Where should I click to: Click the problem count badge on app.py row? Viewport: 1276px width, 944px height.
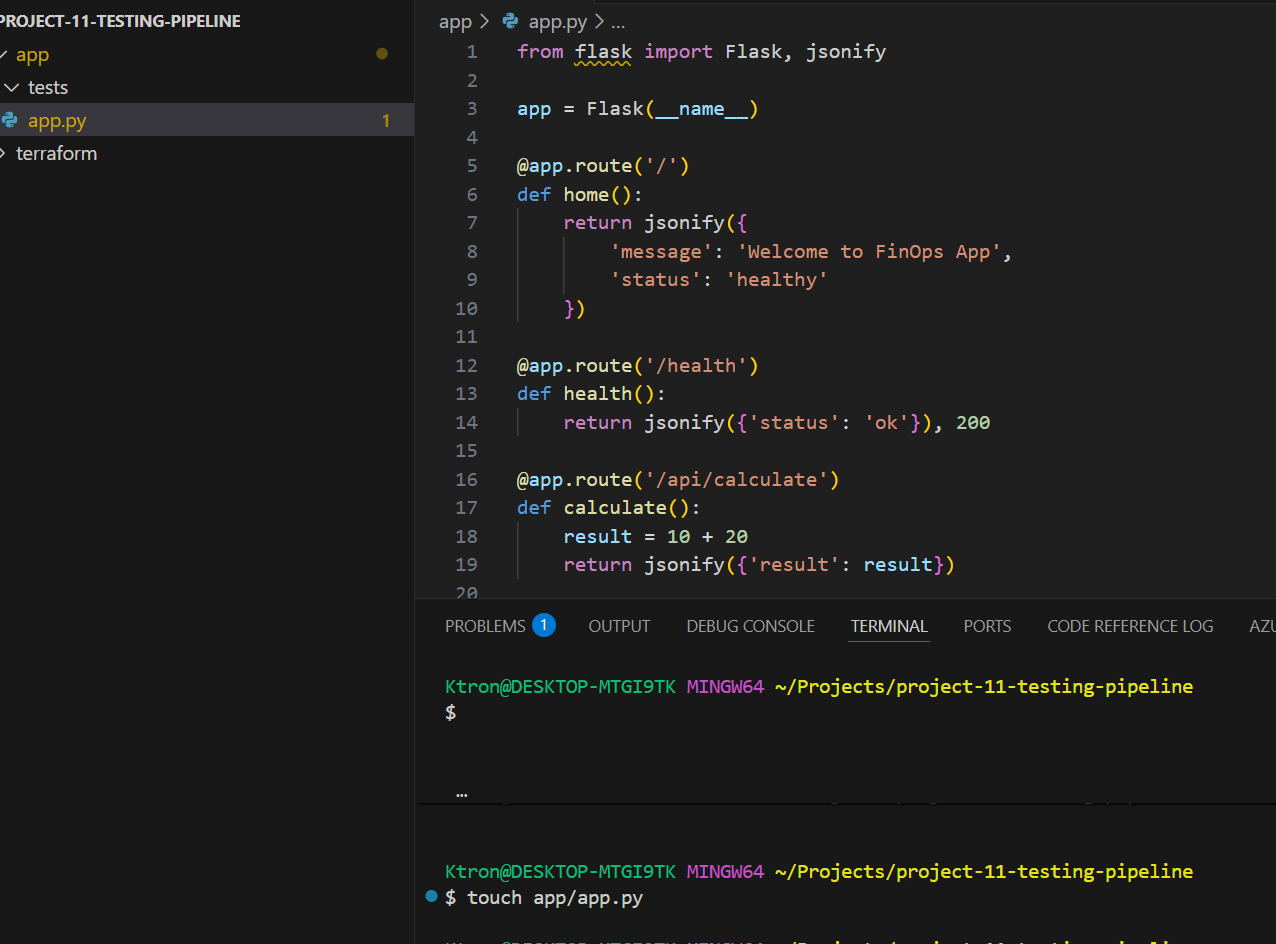click(x=386, y=121)
